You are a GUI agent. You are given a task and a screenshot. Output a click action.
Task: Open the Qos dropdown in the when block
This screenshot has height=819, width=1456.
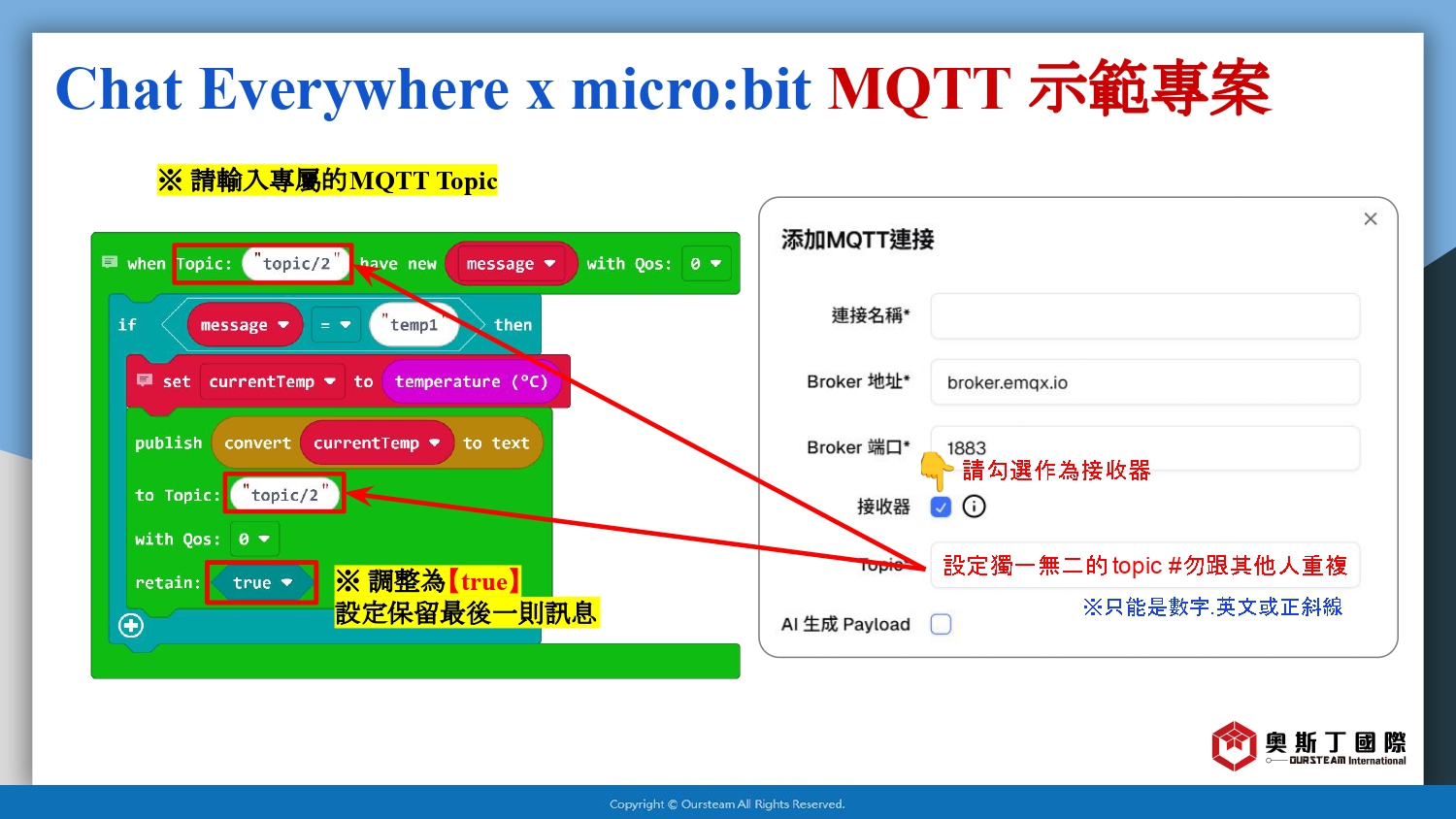pyautogui.click(x=706, y=264)
